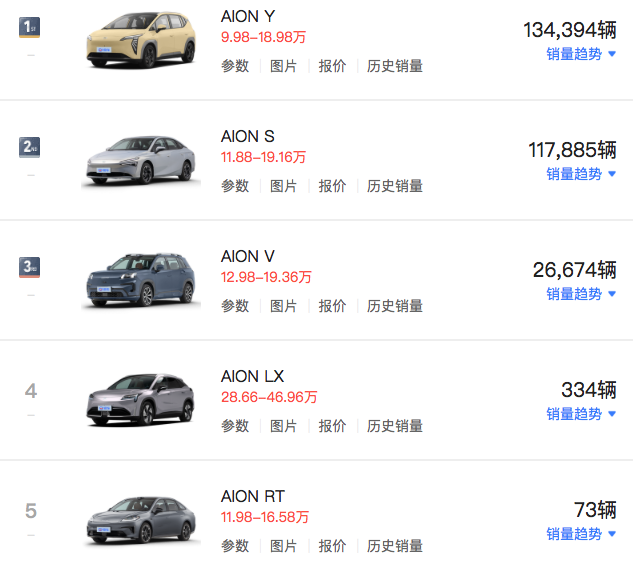
Task: Expand 销量趋势 for AION RT
Action: pos(581,534)
